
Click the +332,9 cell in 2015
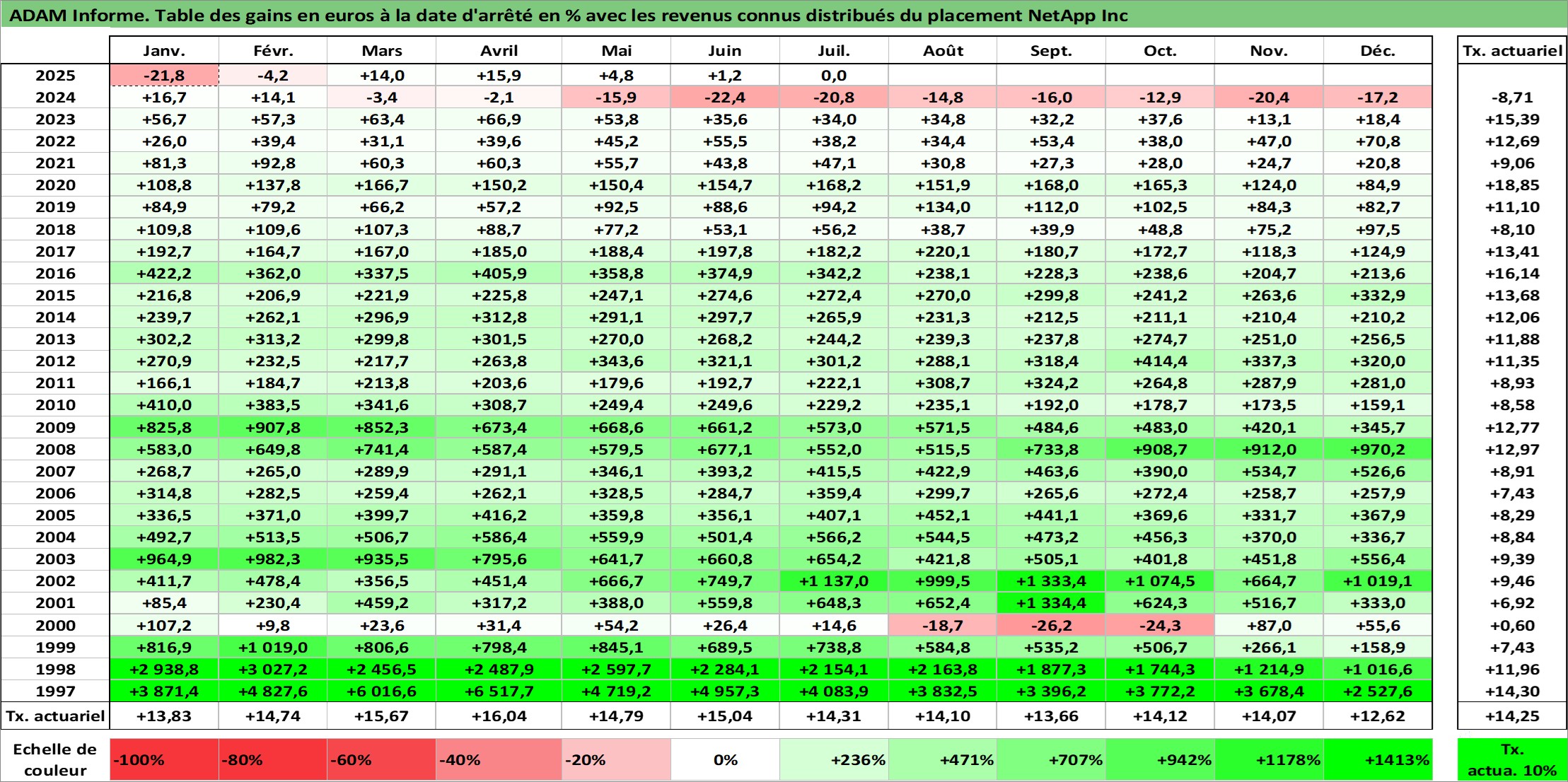[x=1378, y=296]
